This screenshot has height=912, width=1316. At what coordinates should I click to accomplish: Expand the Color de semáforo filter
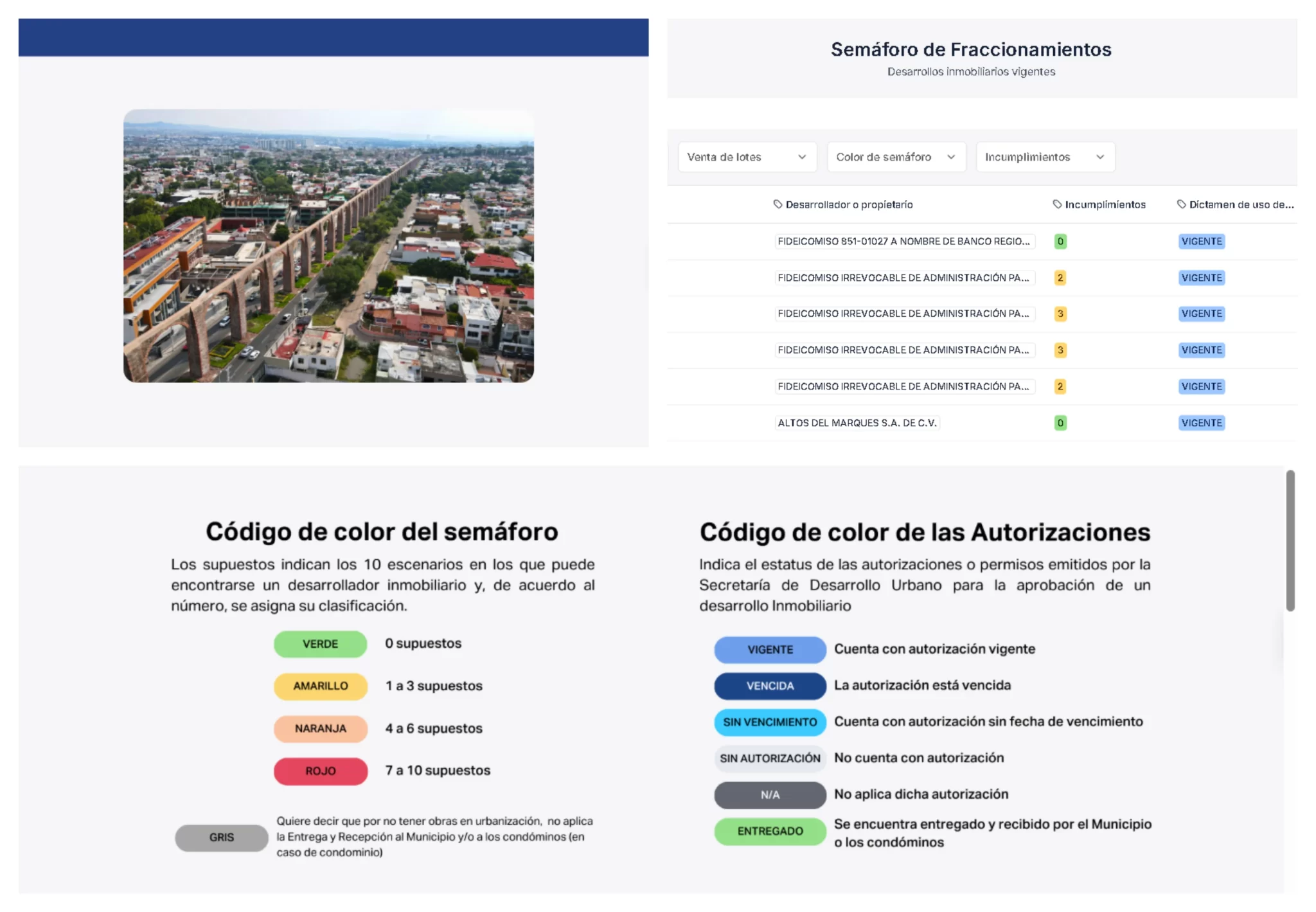pyautogui.click(x=896, y=157)
